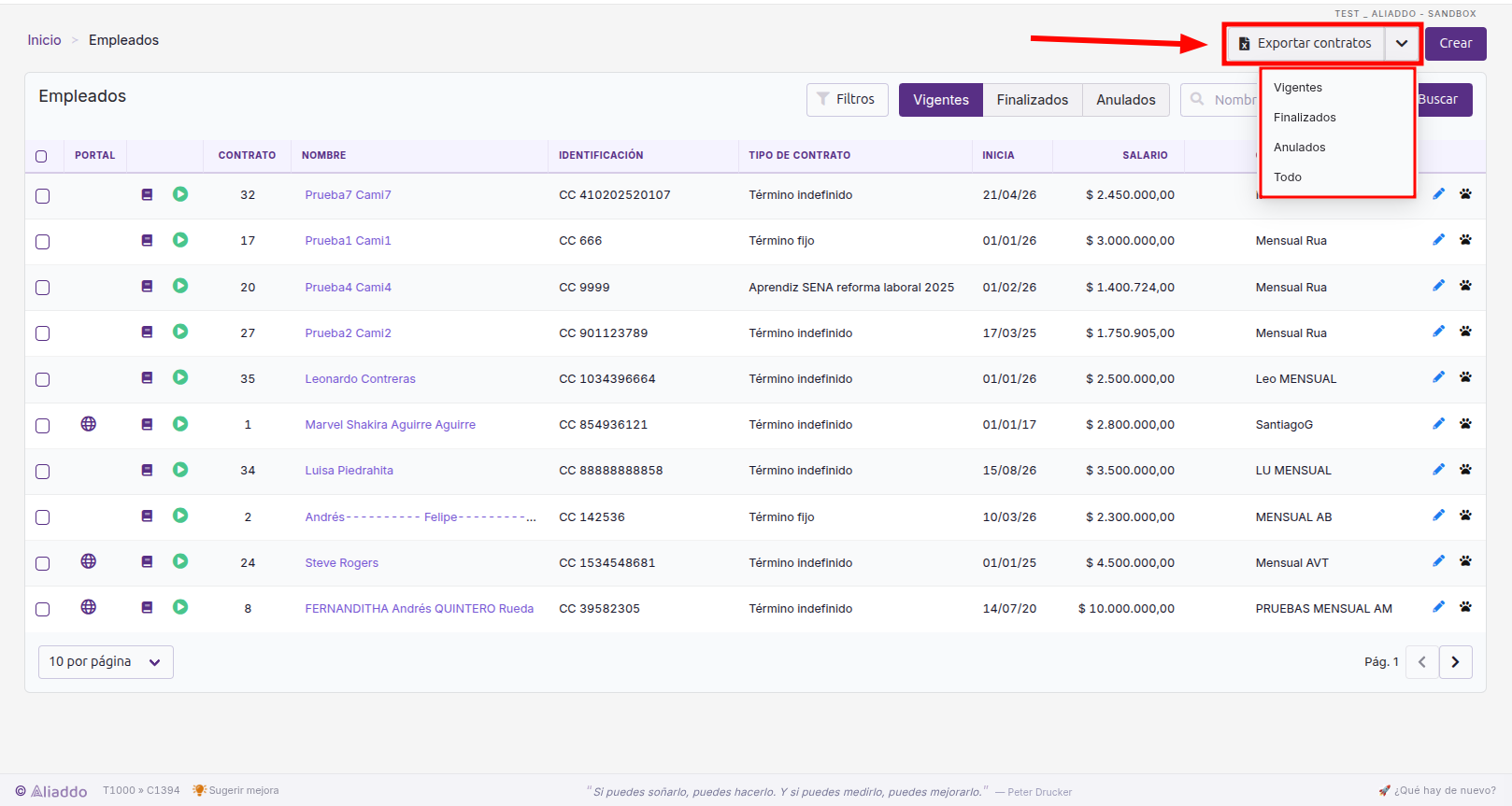Toggle the select-all checkbox in table header

[41, 156]
